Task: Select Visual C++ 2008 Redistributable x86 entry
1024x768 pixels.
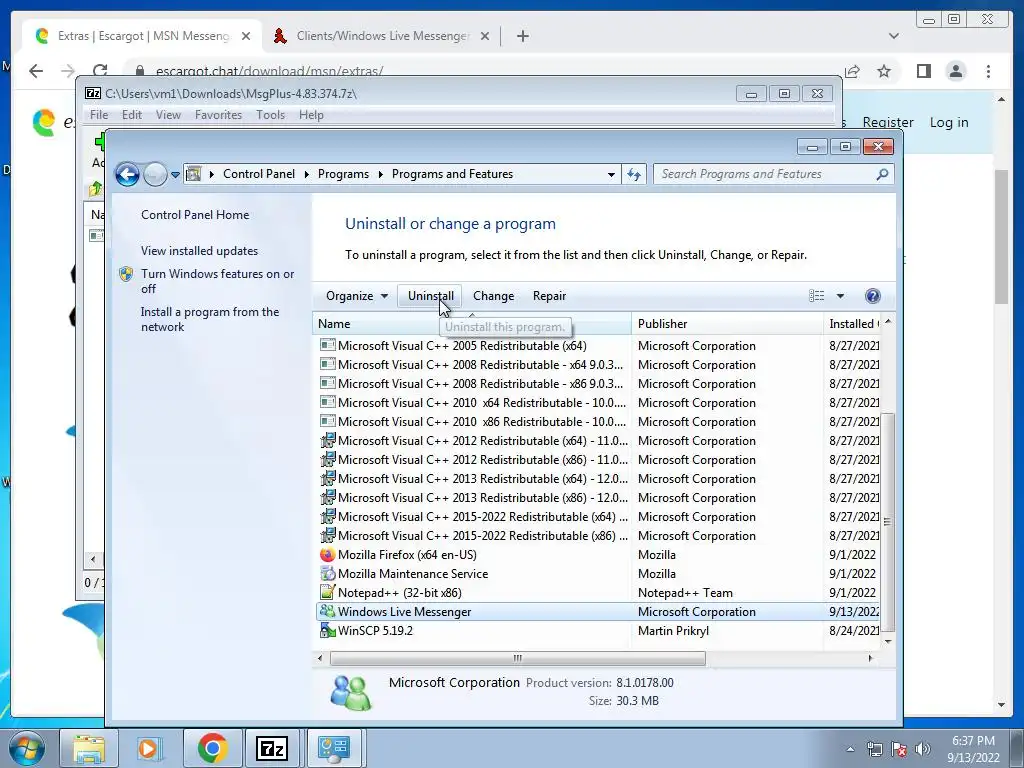Action: 480,383
